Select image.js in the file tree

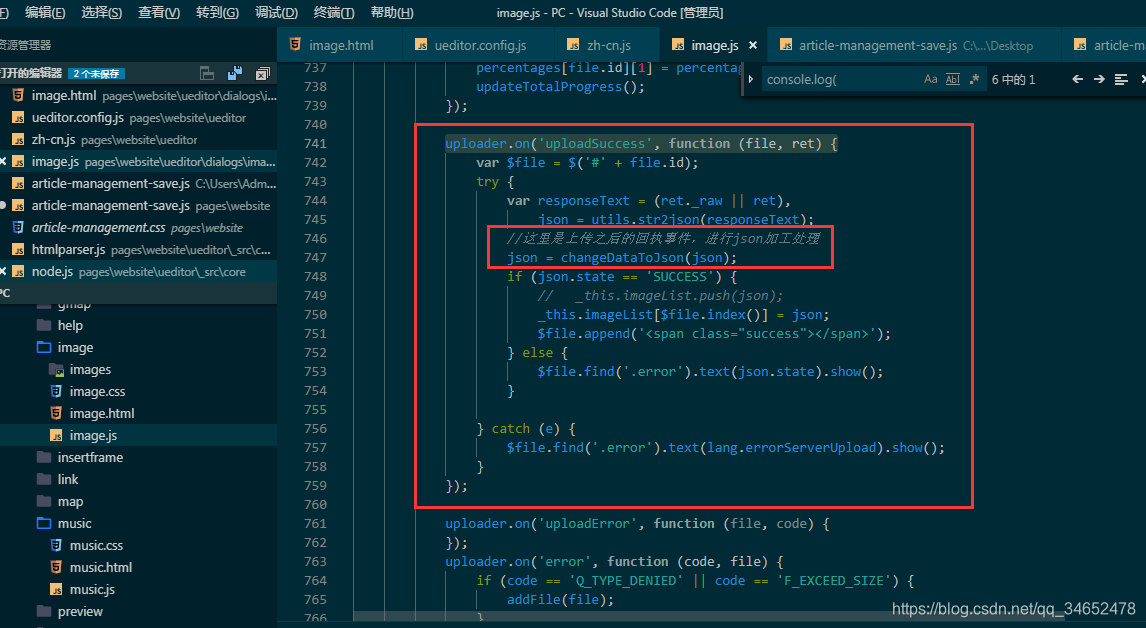point(138,435)
